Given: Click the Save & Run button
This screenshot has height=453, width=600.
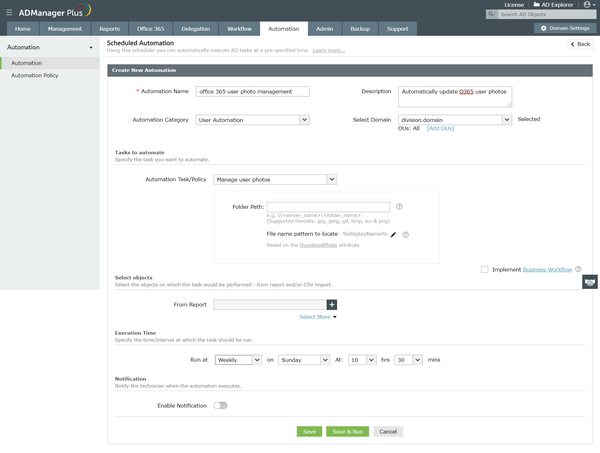Looking at the screenshot, I should [x=347, y=432].
